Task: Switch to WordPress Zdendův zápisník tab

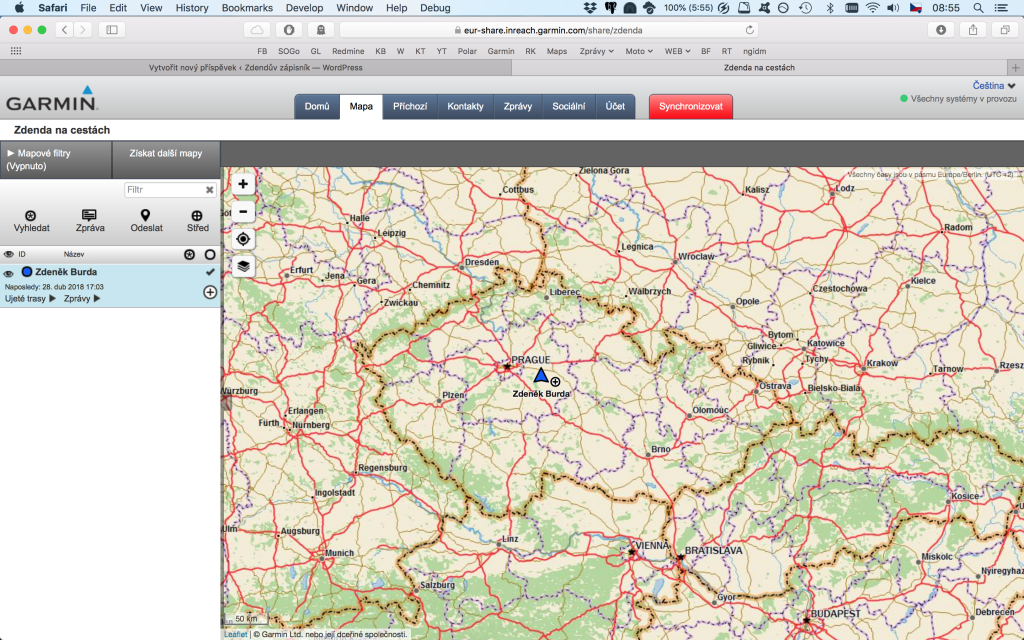Action: click(255, 68)
